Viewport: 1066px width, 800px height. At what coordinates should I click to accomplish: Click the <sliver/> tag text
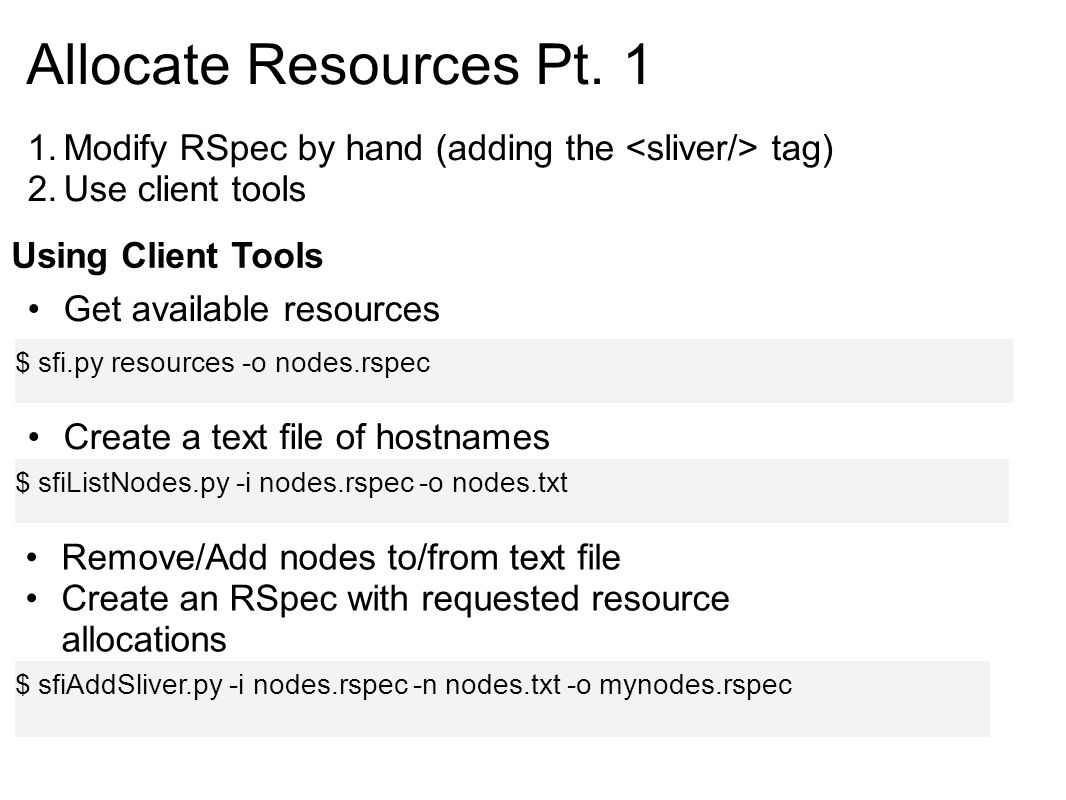click(691, 149)
